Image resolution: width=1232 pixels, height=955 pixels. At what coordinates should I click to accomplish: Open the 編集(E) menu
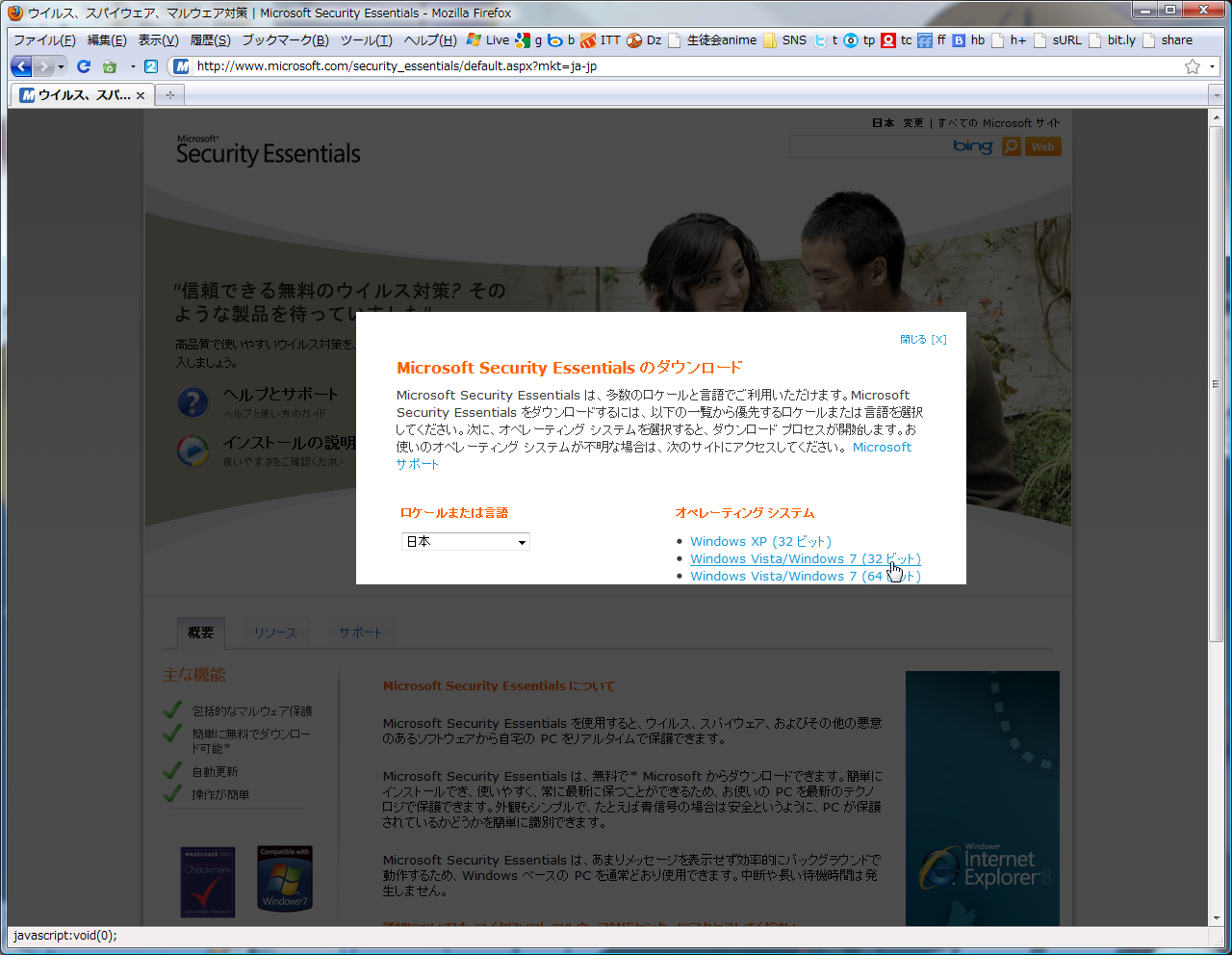[107, 40]
